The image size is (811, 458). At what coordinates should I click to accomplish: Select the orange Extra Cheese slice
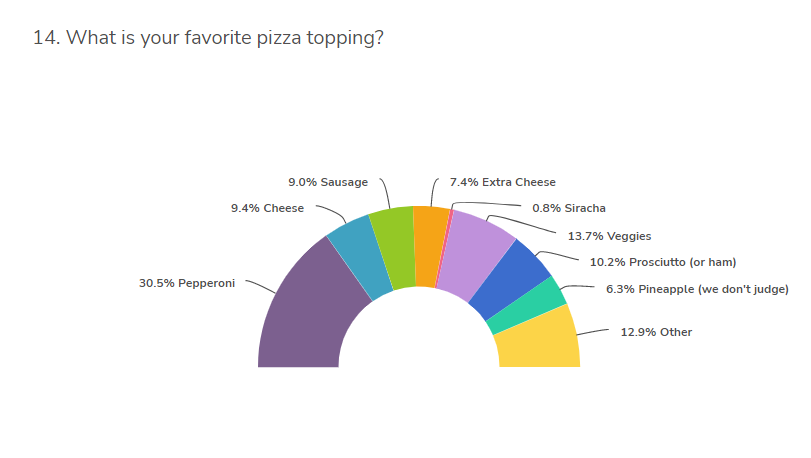429,245
